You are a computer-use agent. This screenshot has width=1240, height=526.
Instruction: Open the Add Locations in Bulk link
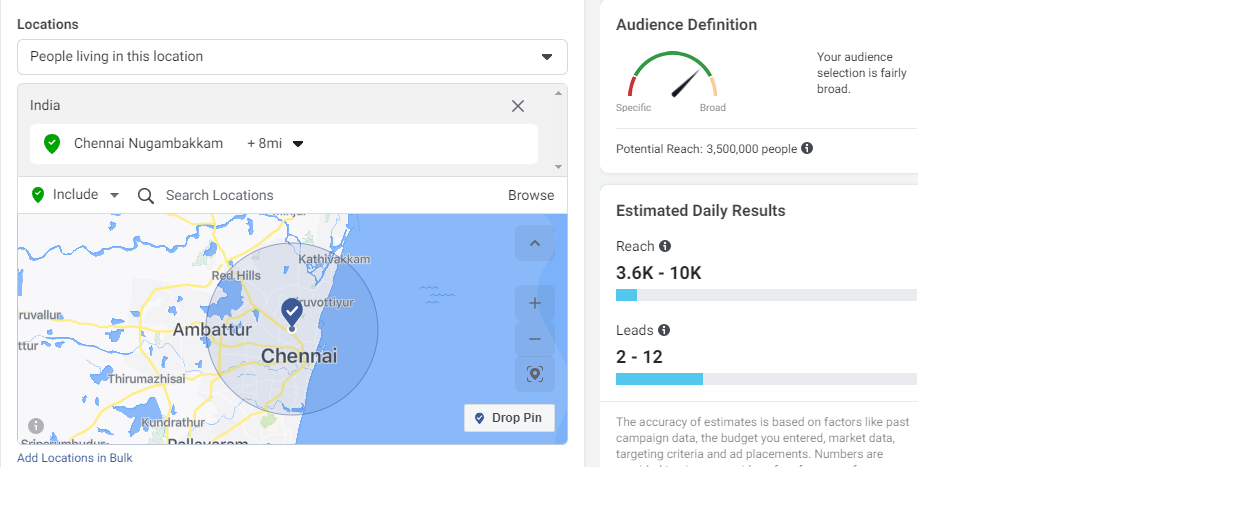point(75,458)
